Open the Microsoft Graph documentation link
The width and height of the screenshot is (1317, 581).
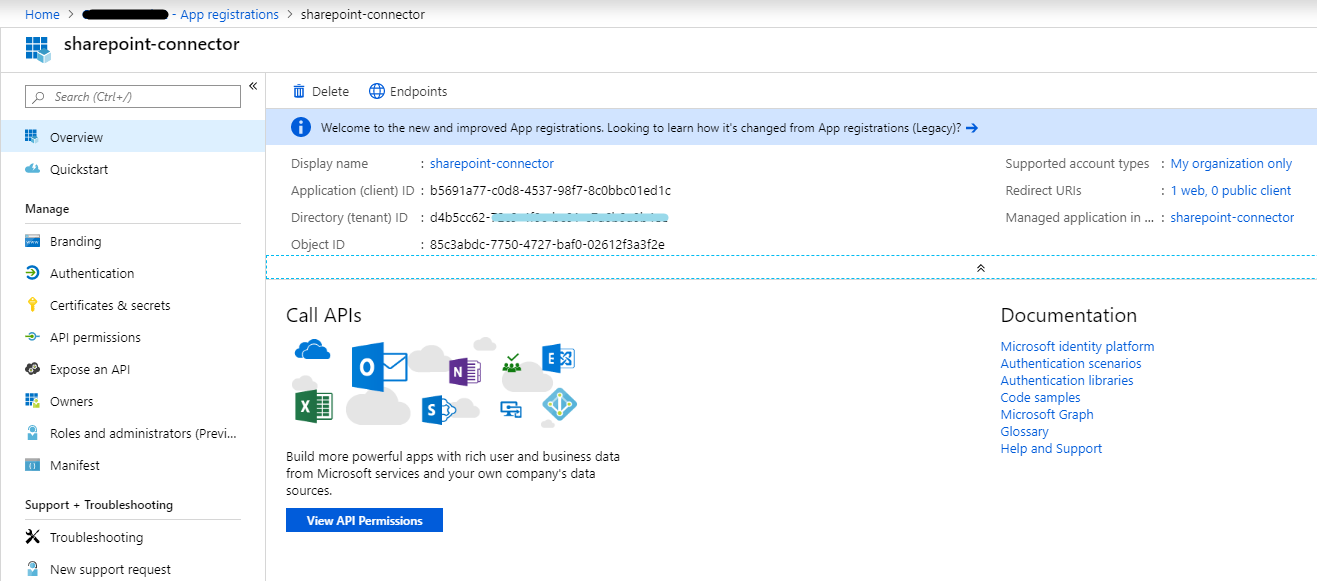tap(1046, 415)
